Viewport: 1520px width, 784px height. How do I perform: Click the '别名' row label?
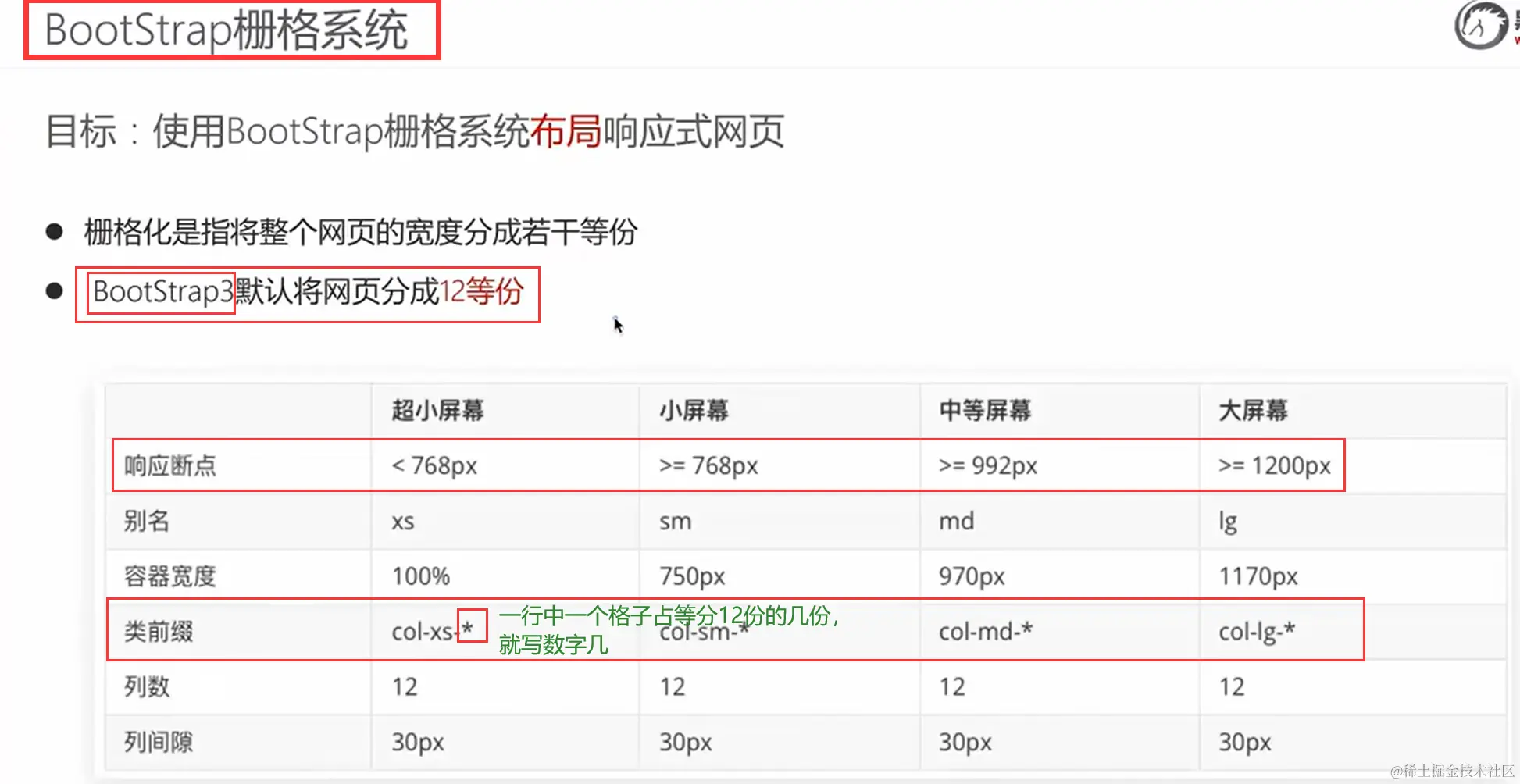click(146, 521)
